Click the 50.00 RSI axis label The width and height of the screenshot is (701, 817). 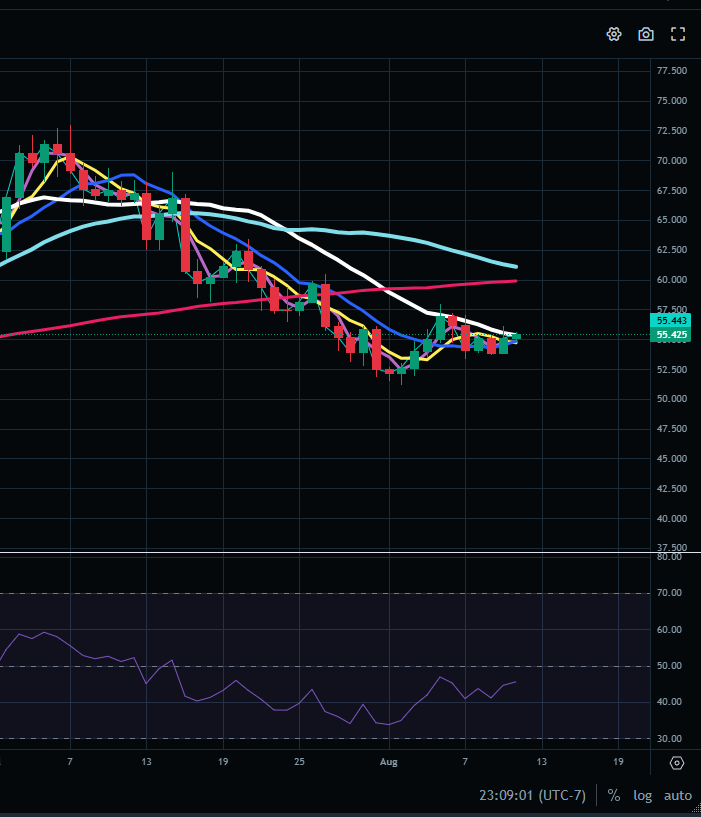tap(669, 666)
